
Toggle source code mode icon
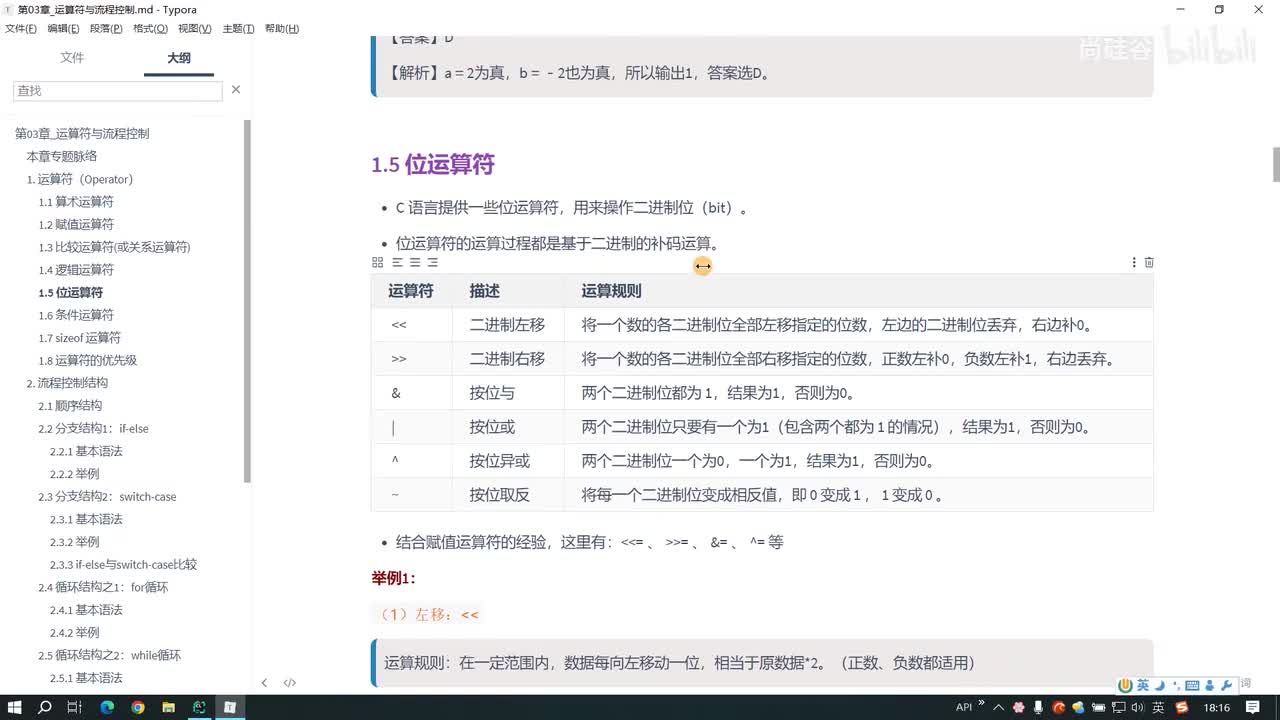pyautogui.click(x=289, y=683)
